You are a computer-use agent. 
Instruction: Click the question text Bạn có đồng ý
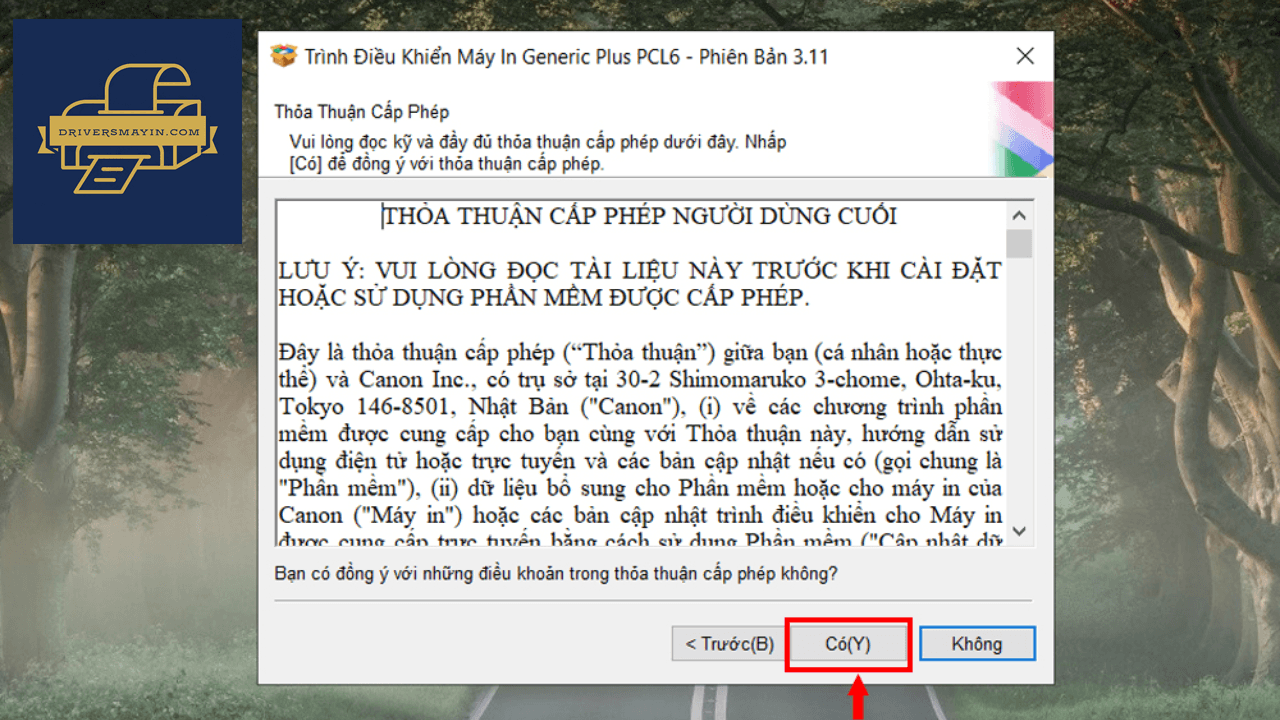[556, 575]
